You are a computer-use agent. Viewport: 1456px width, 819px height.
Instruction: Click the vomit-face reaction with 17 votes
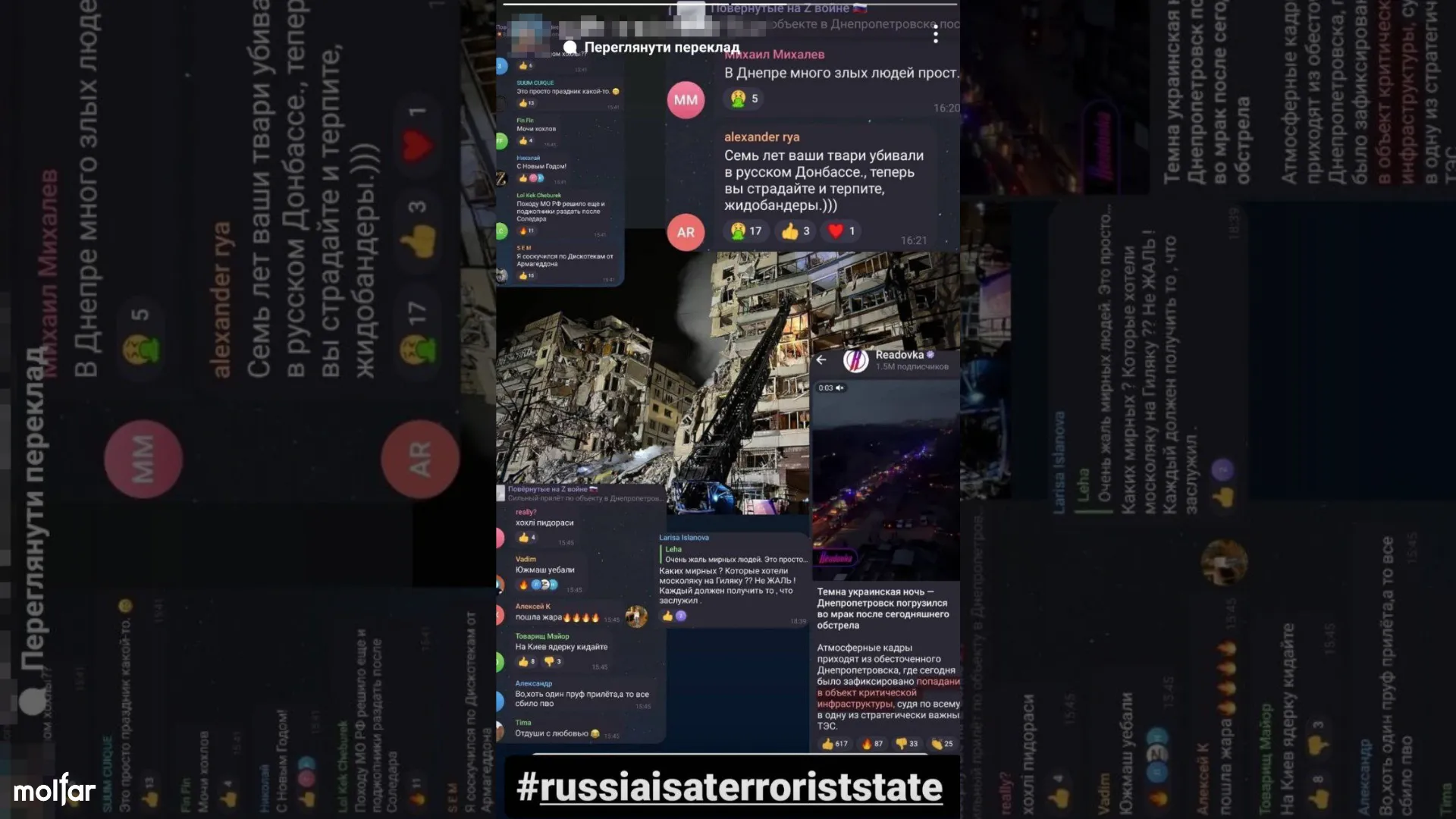coord(745,231)
